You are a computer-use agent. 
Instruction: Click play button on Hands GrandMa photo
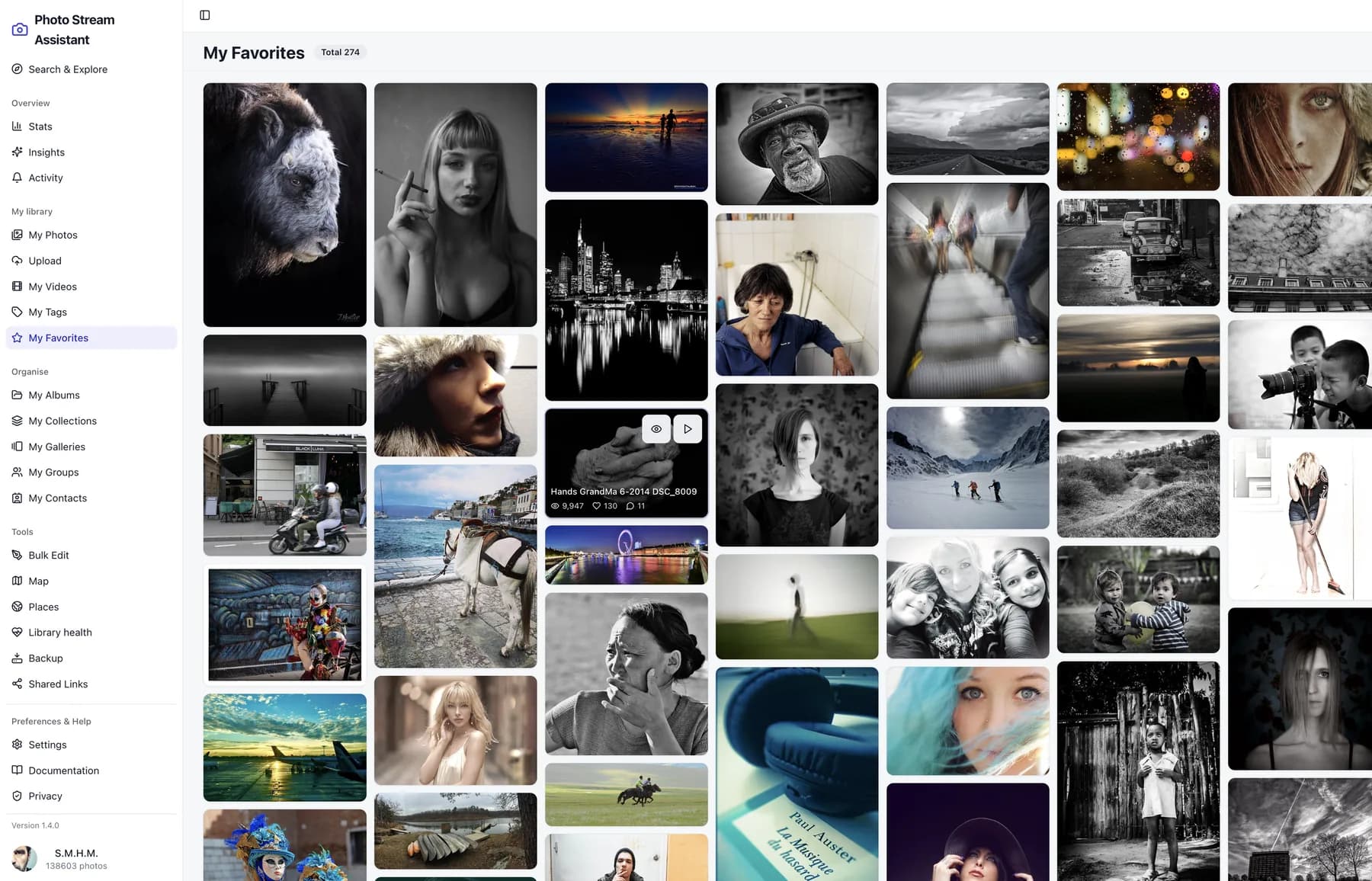point(688,429)
